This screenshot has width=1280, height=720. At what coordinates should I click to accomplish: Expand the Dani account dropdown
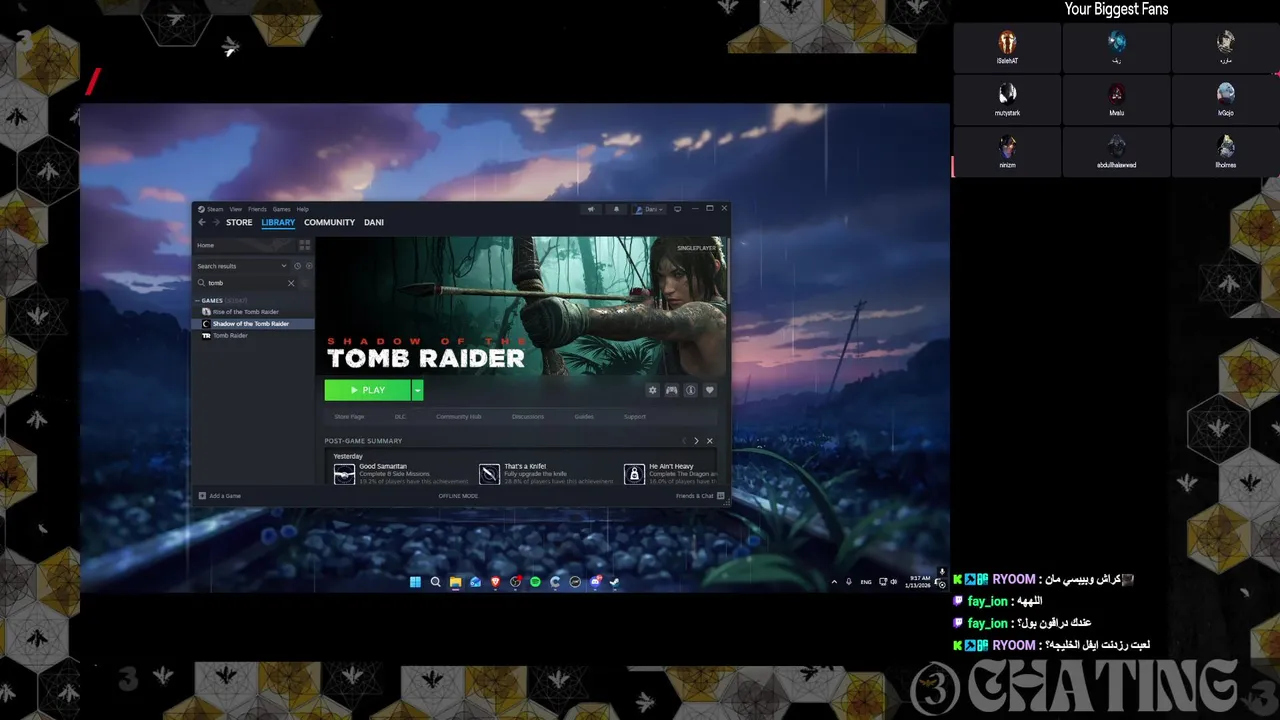coord(650,209)
